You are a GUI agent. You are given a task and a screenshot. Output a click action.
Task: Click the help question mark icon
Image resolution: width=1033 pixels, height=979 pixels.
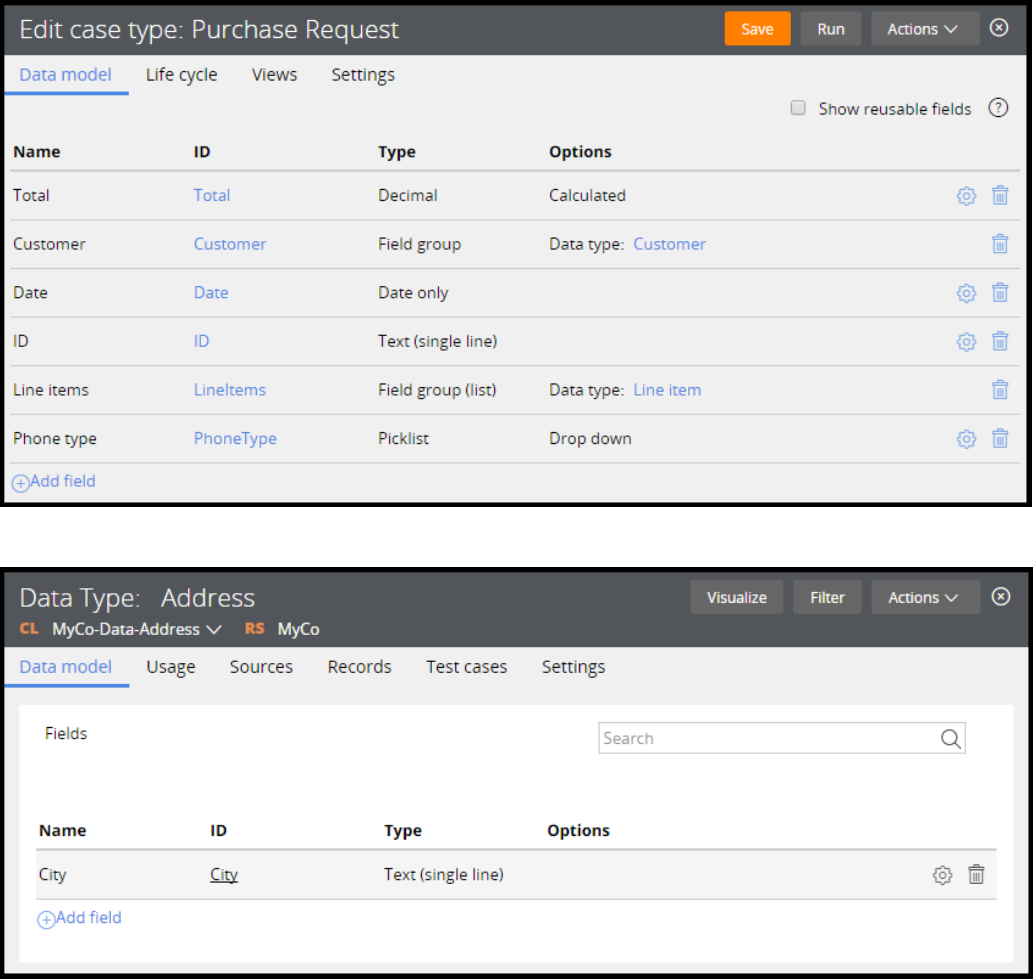tap(998, 108)
